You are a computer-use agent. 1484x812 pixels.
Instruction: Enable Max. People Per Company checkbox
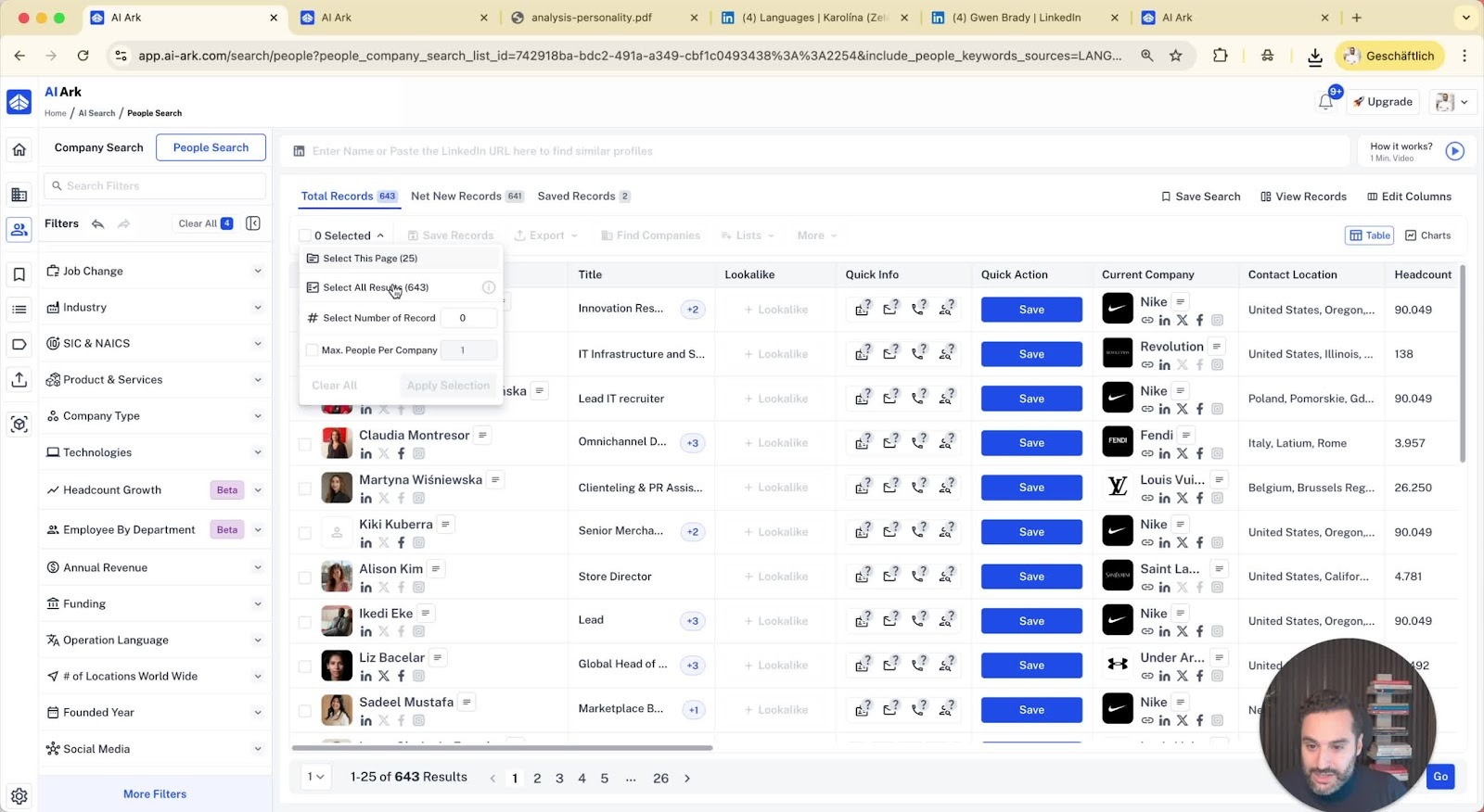[312, 350]
